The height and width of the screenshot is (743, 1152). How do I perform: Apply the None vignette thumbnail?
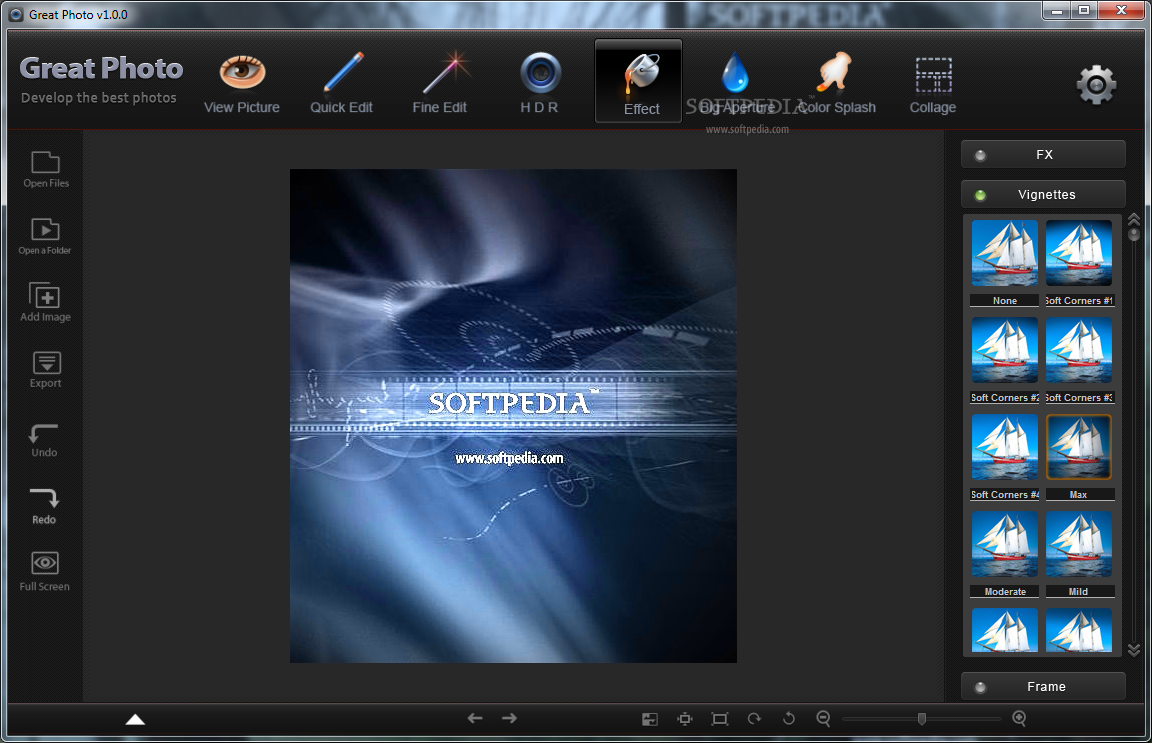[x=1005, y=253]
